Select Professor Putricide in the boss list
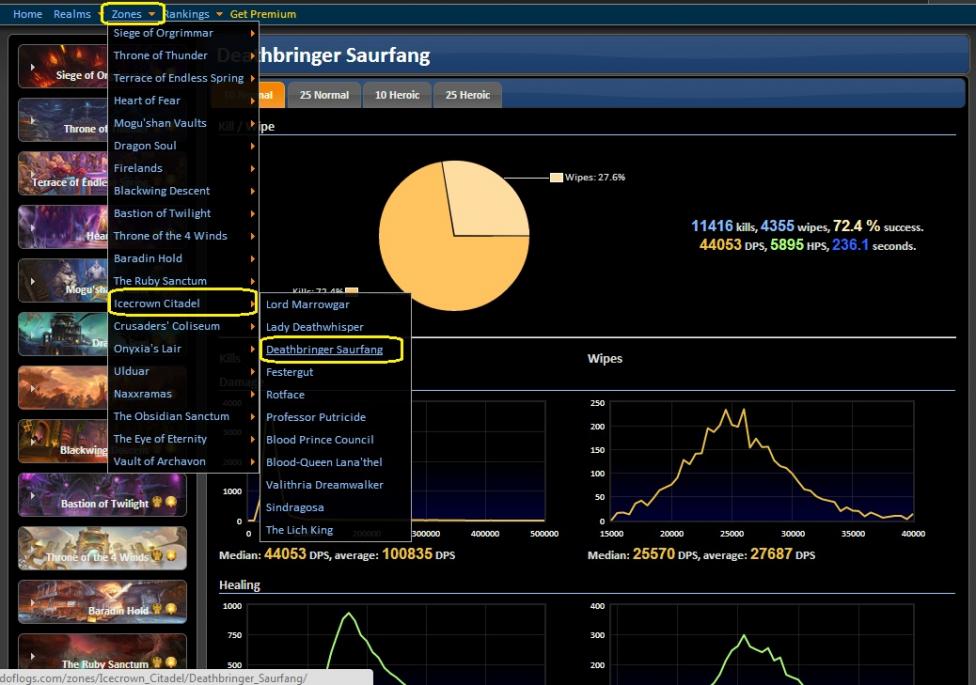This screenshot has width=976, height=685. point(315,417)
